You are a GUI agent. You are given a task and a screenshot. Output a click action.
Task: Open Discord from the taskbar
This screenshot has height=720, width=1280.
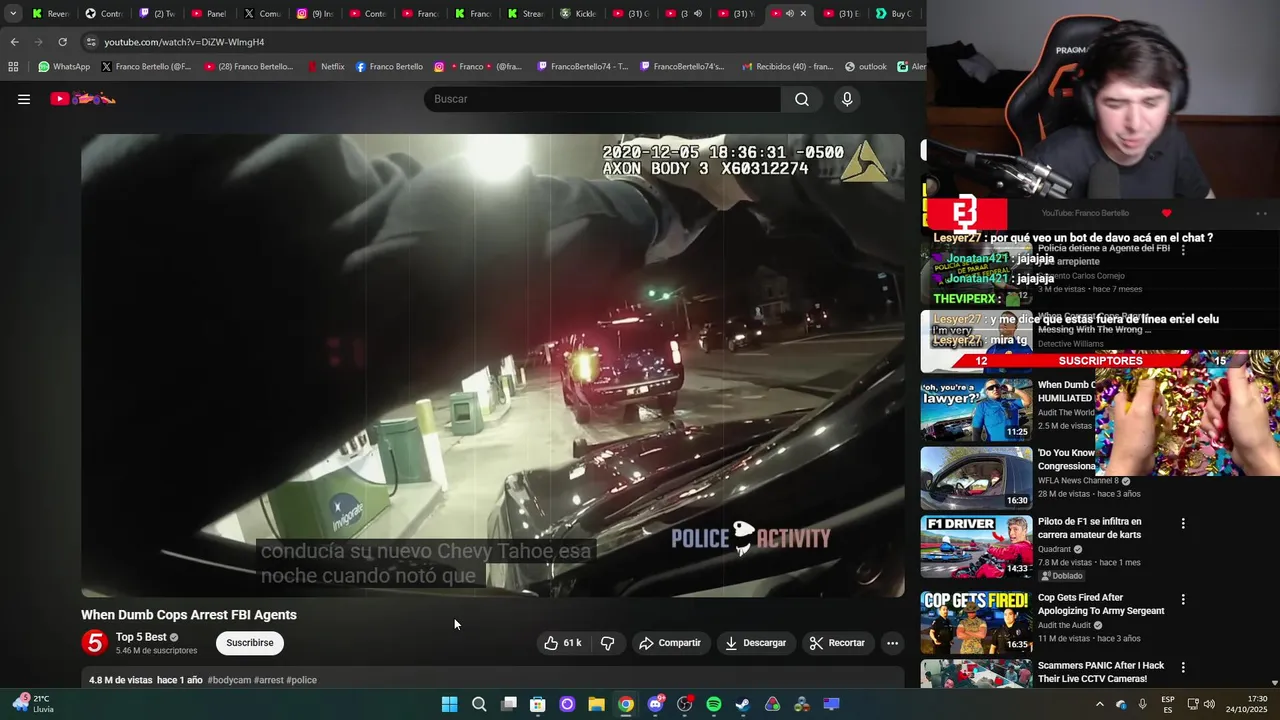point(655,704)
